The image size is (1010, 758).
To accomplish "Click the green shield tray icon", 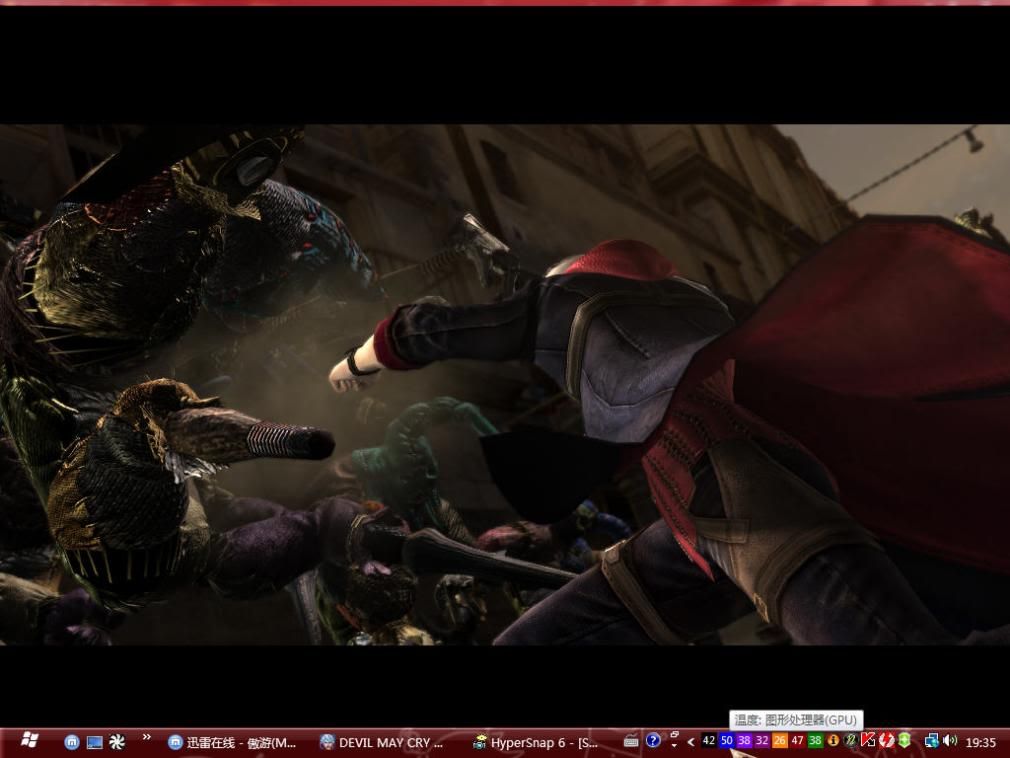I will coord(904,741).
